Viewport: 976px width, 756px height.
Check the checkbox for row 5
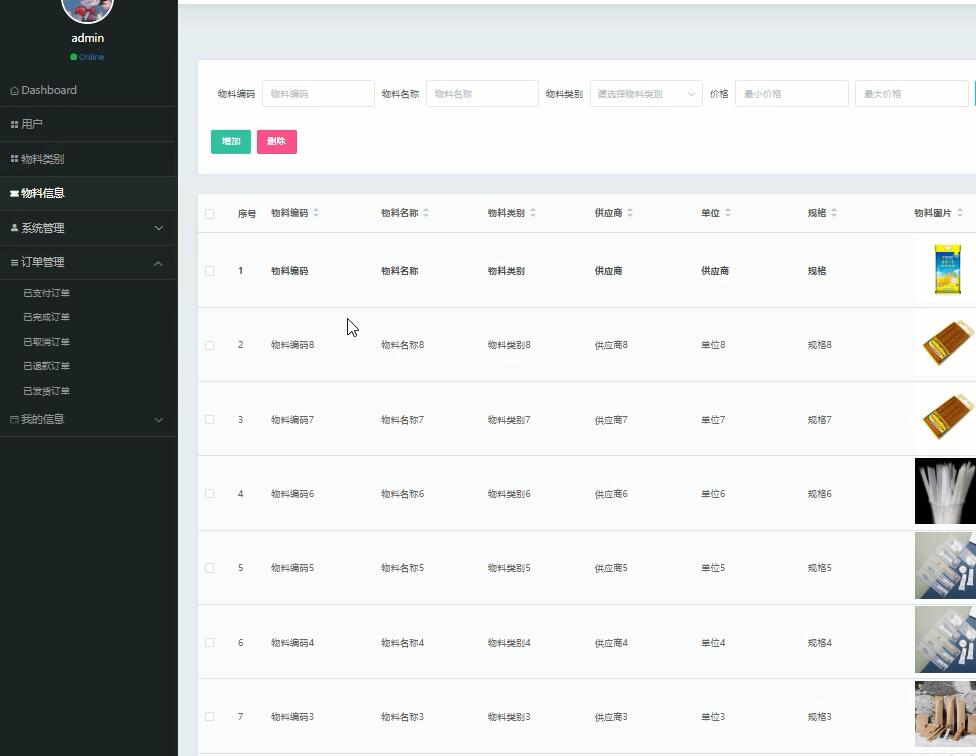click(x=210, y=568)
